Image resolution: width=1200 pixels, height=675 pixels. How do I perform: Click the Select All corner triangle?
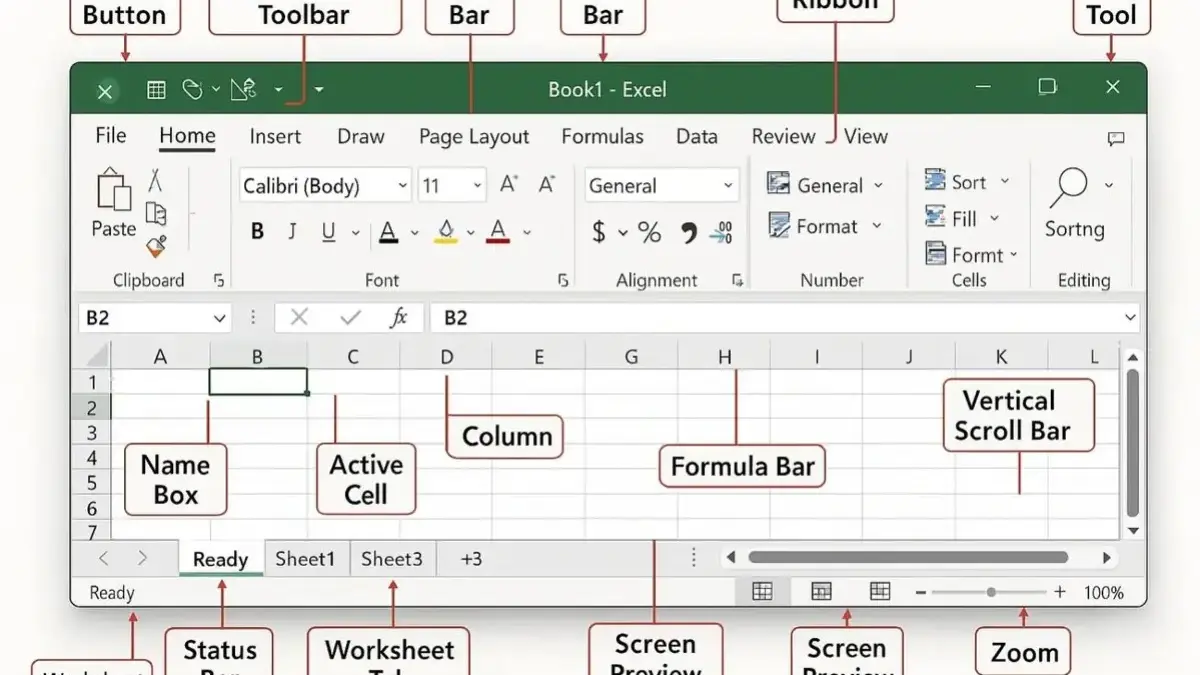[x=97, y=356]
